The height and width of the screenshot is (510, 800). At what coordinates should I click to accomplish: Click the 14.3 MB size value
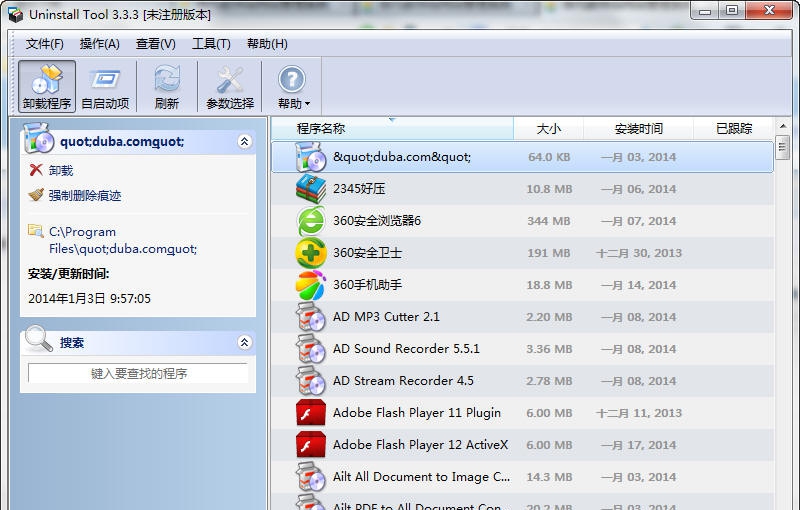pos(549,477)
